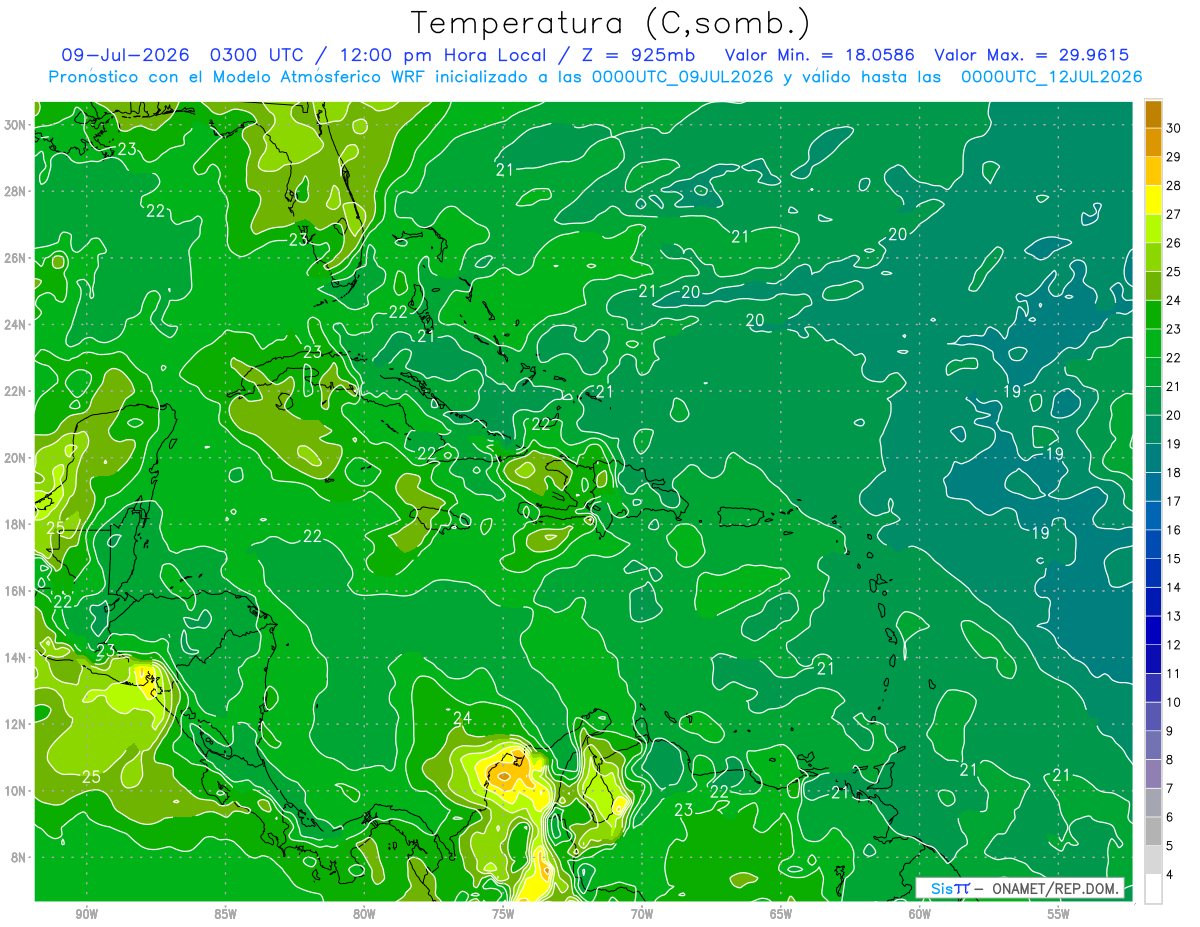Image resolution: width=1200 pixels, height=927 pixels.
Task: Click the 10N latitude axis label
Action: 15,790
